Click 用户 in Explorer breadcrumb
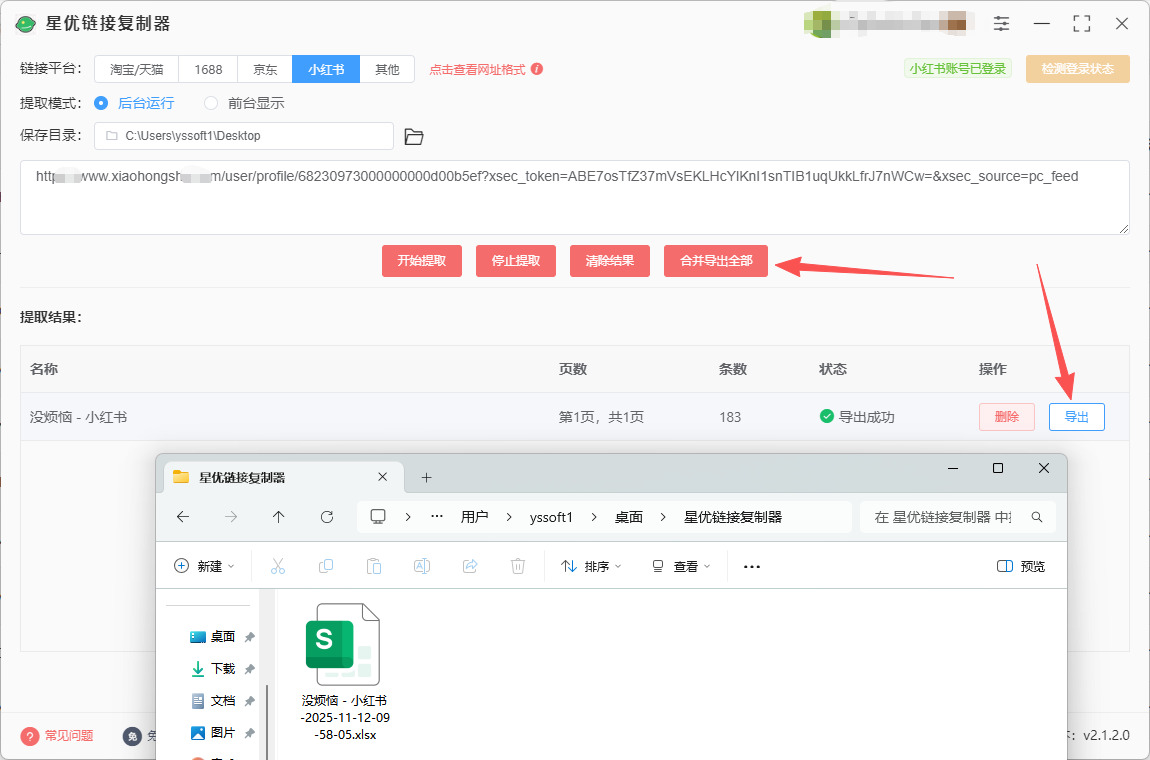Viewport: 1150px width, 760px height. [475, 517]
